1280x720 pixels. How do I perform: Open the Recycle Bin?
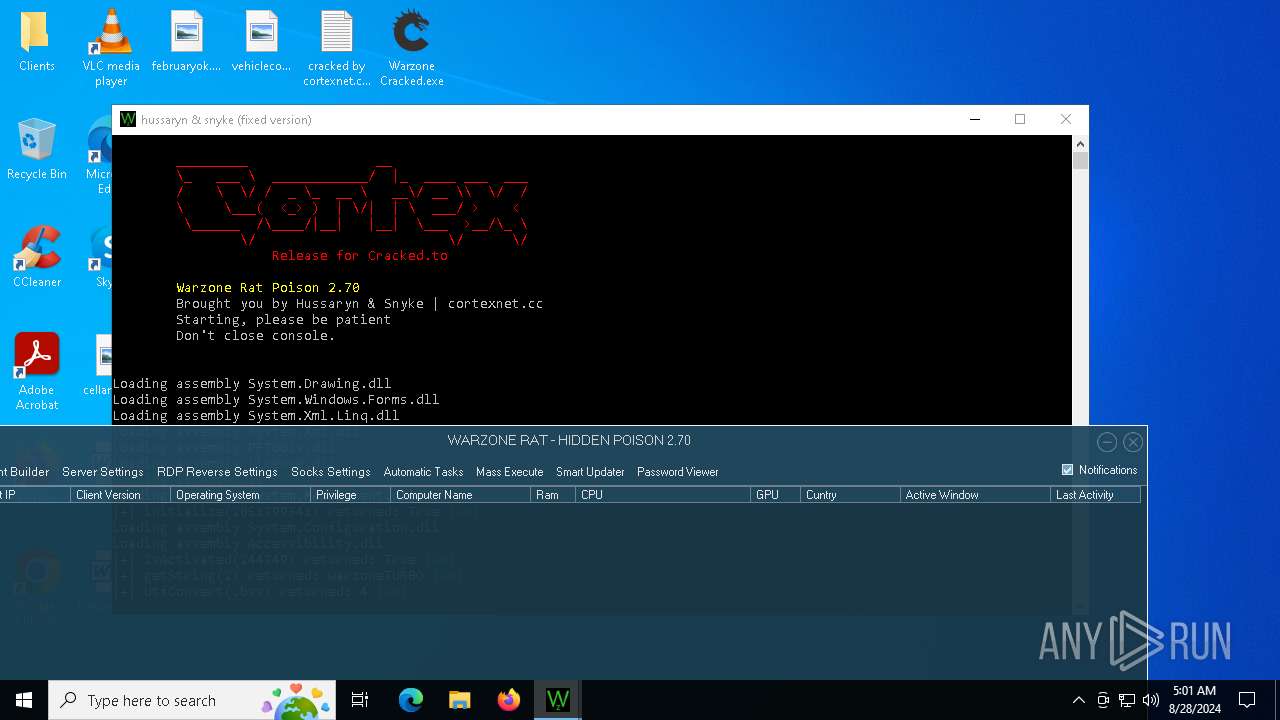36,150
